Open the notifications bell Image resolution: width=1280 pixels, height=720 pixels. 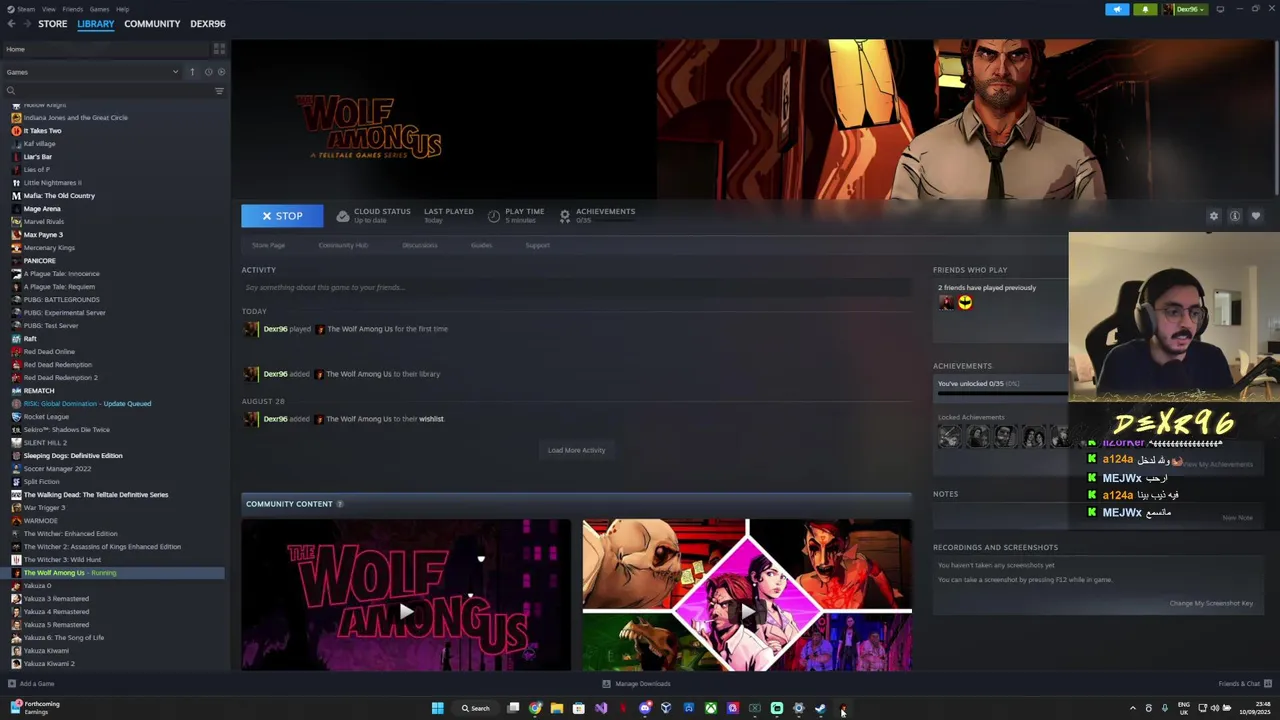pyautogui.click(x=1145, y=9)
